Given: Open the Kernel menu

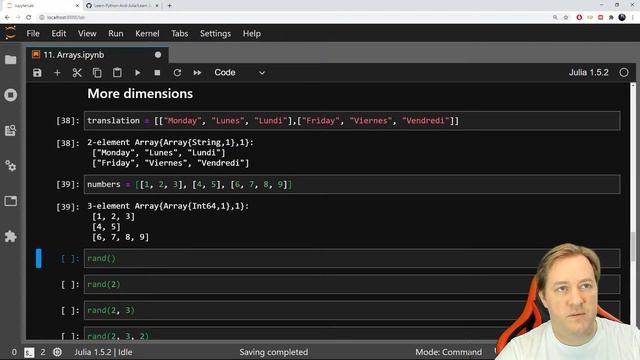Looking at the screenshot, I should 147,33.
